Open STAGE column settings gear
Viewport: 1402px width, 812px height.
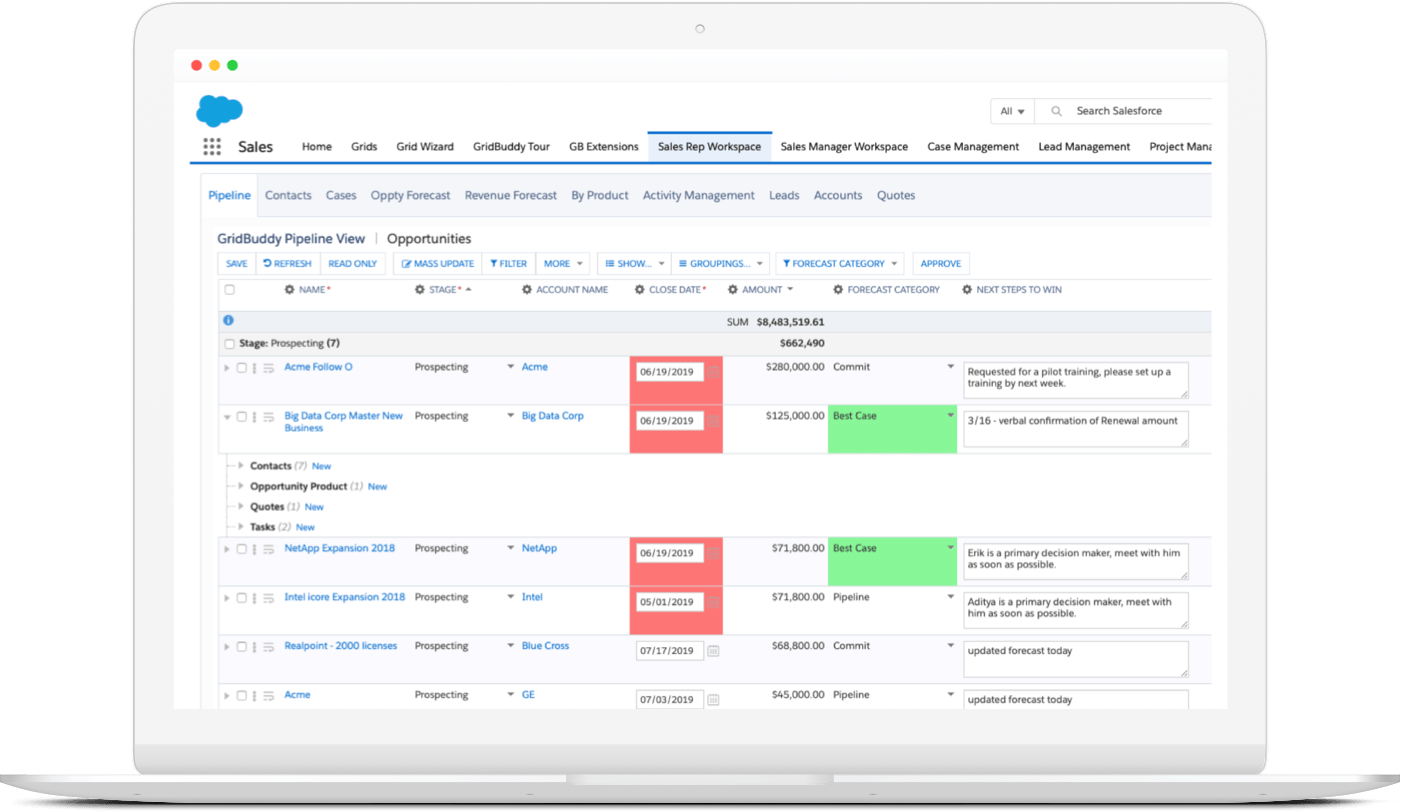420,290
